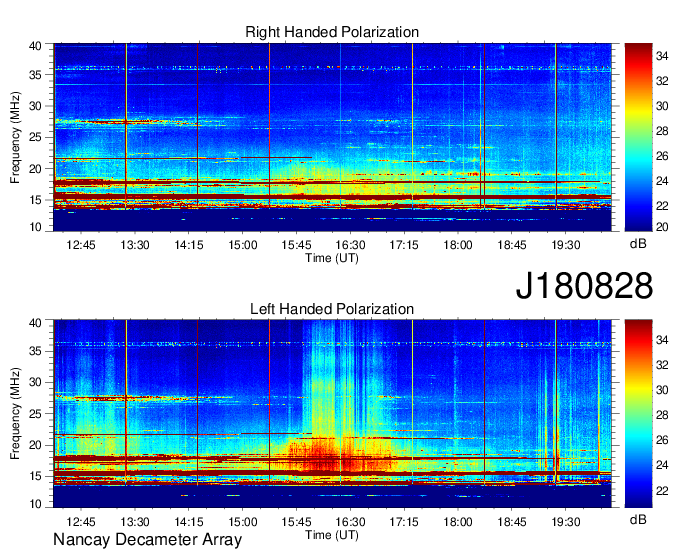Select the J180828 date label
Image resolution: width=680 pixels, height=552 pixels.
click(584, 285)
